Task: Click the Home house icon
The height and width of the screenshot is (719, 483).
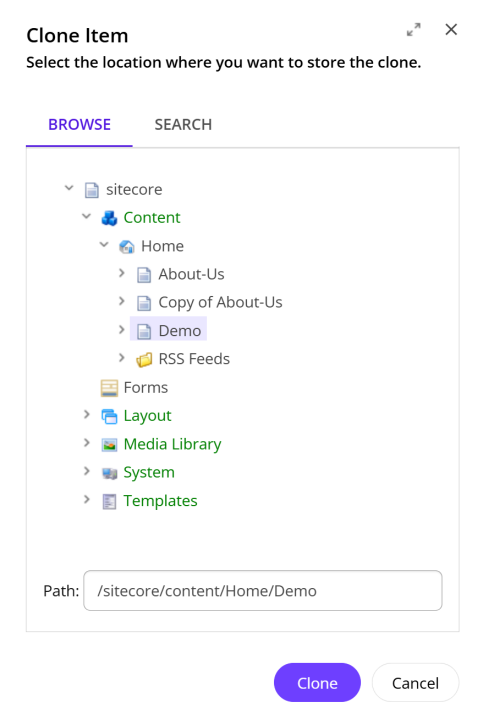Action: point(127,246)
